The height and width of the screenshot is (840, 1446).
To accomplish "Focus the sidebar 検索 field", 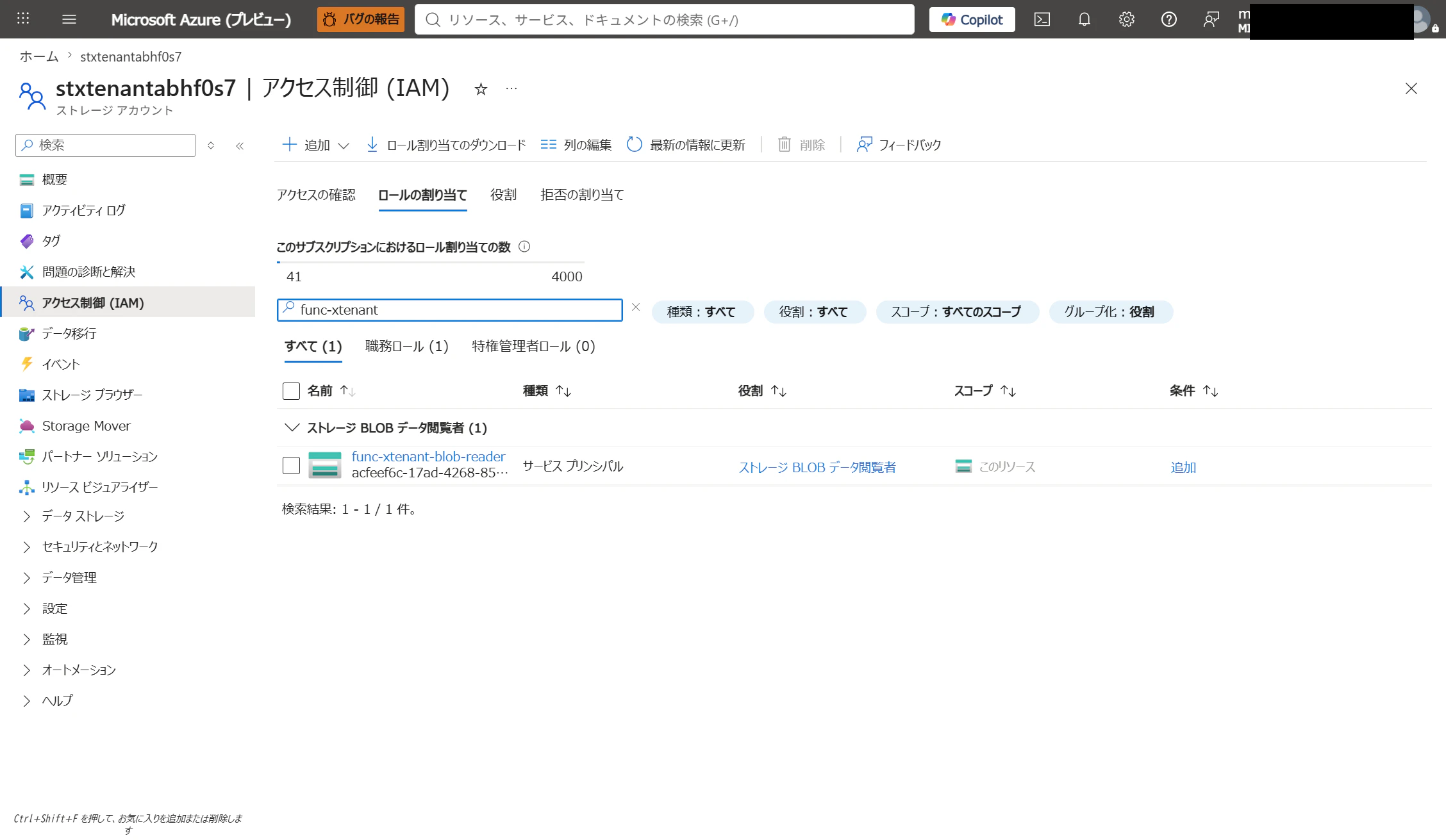I will [105, 145].
